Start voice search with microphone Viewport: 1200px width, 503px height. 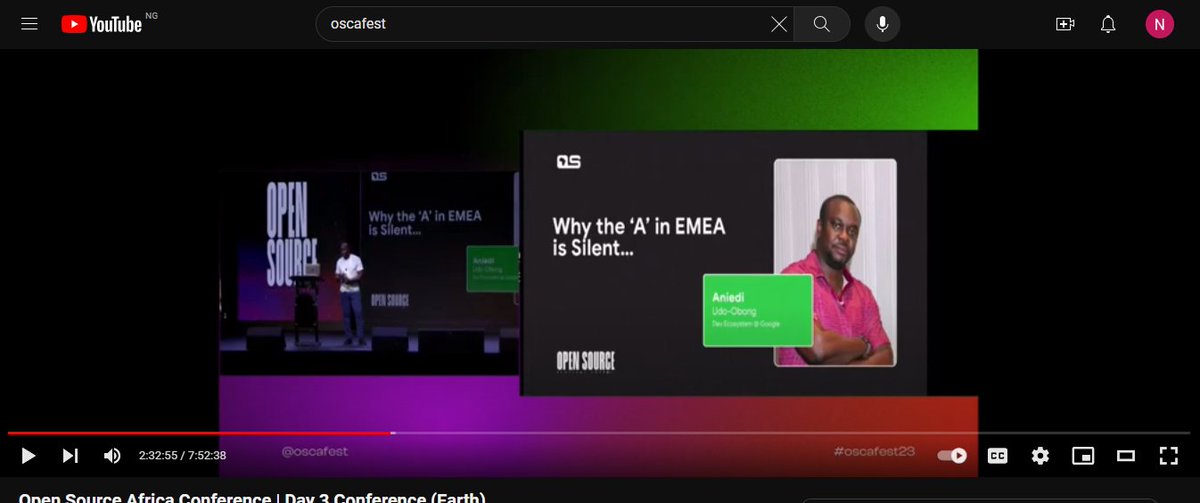(882, 24)
